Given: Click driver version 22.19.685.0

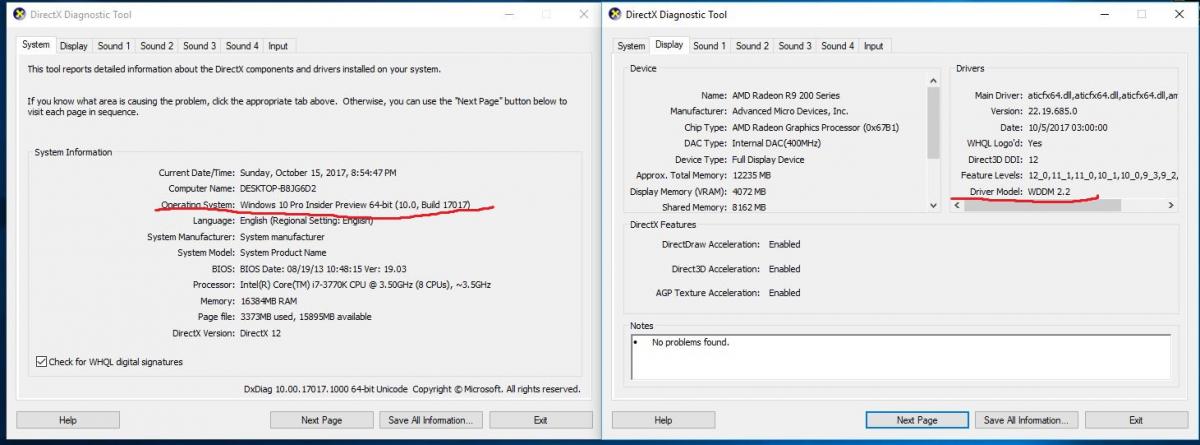Looking at the screenshot, I should click(x=1055, y=111).
